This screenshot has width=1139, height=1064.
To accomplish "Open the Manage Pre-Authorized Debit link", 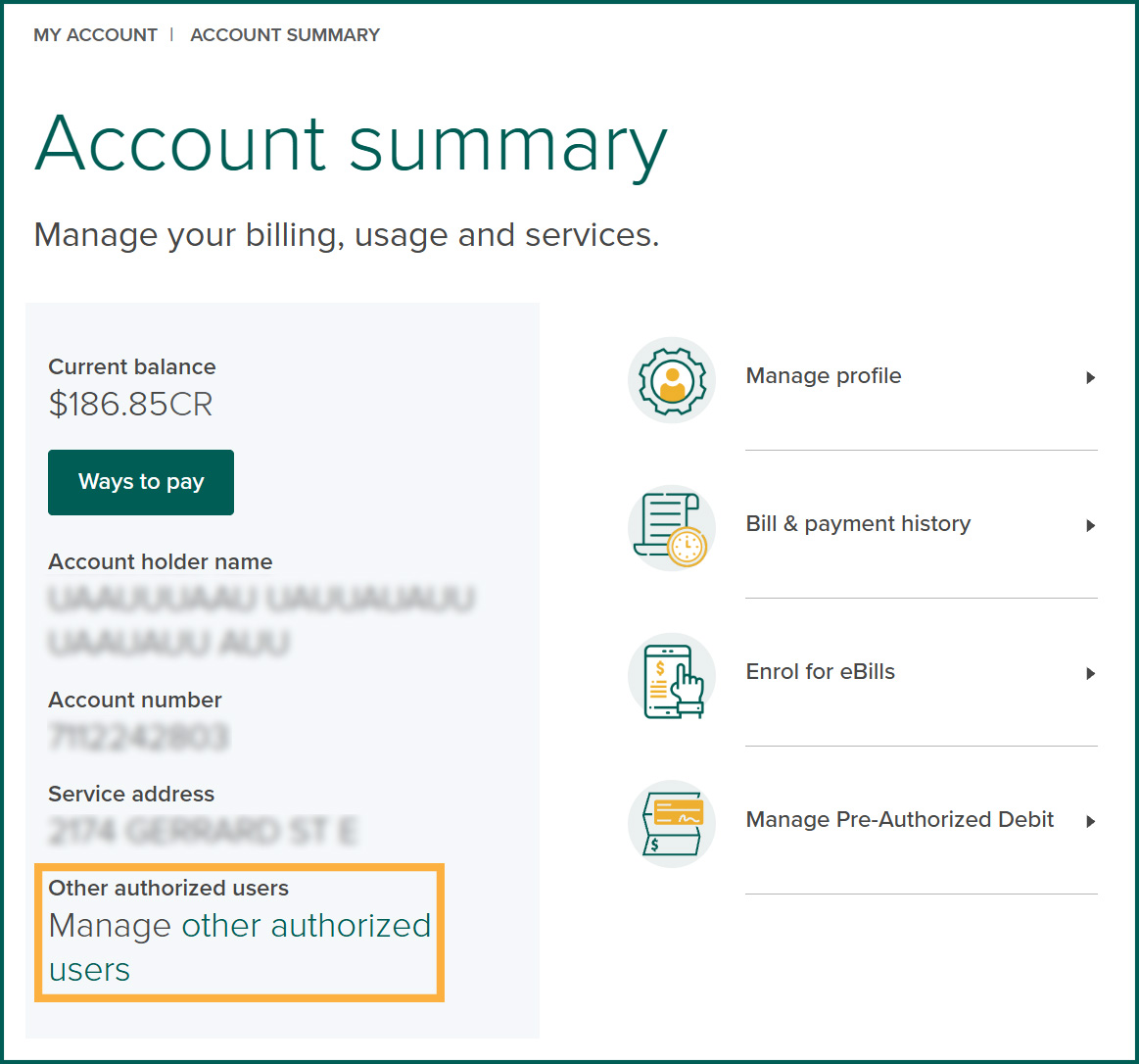I will click(x=899, y=819).
